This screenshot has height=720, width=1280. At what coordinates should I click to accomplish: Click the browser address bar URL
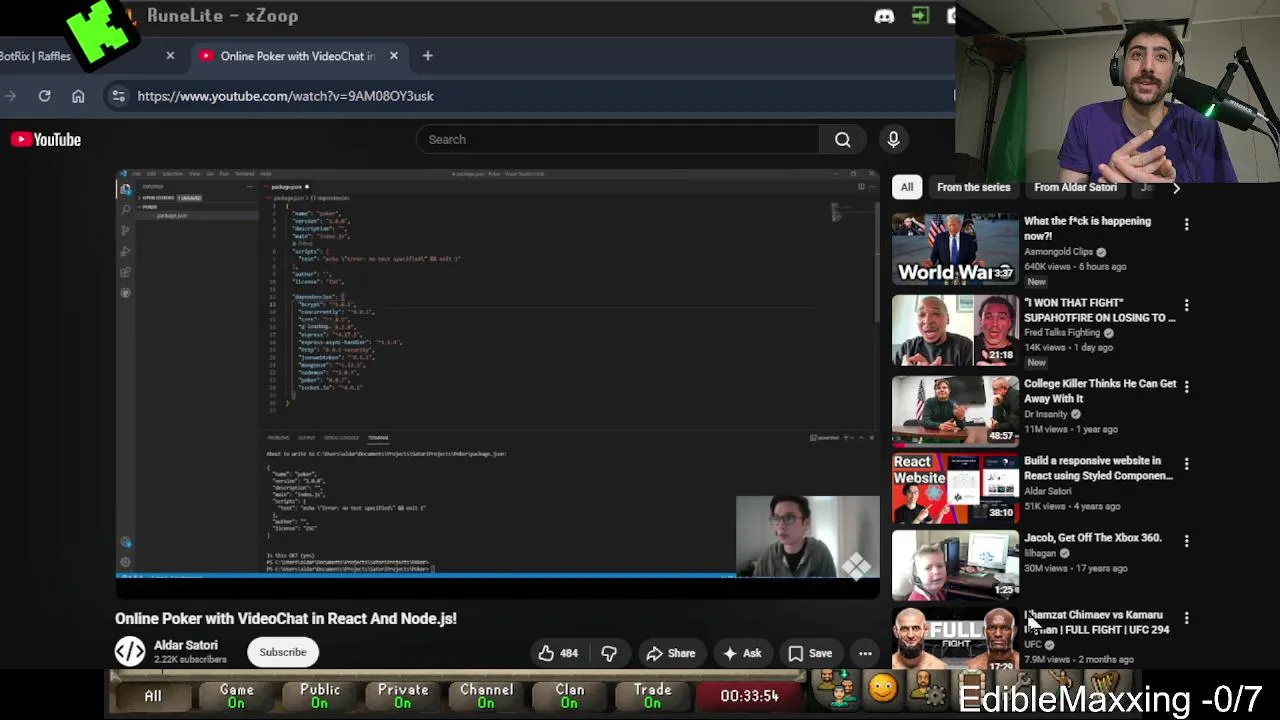click(286, 96)
